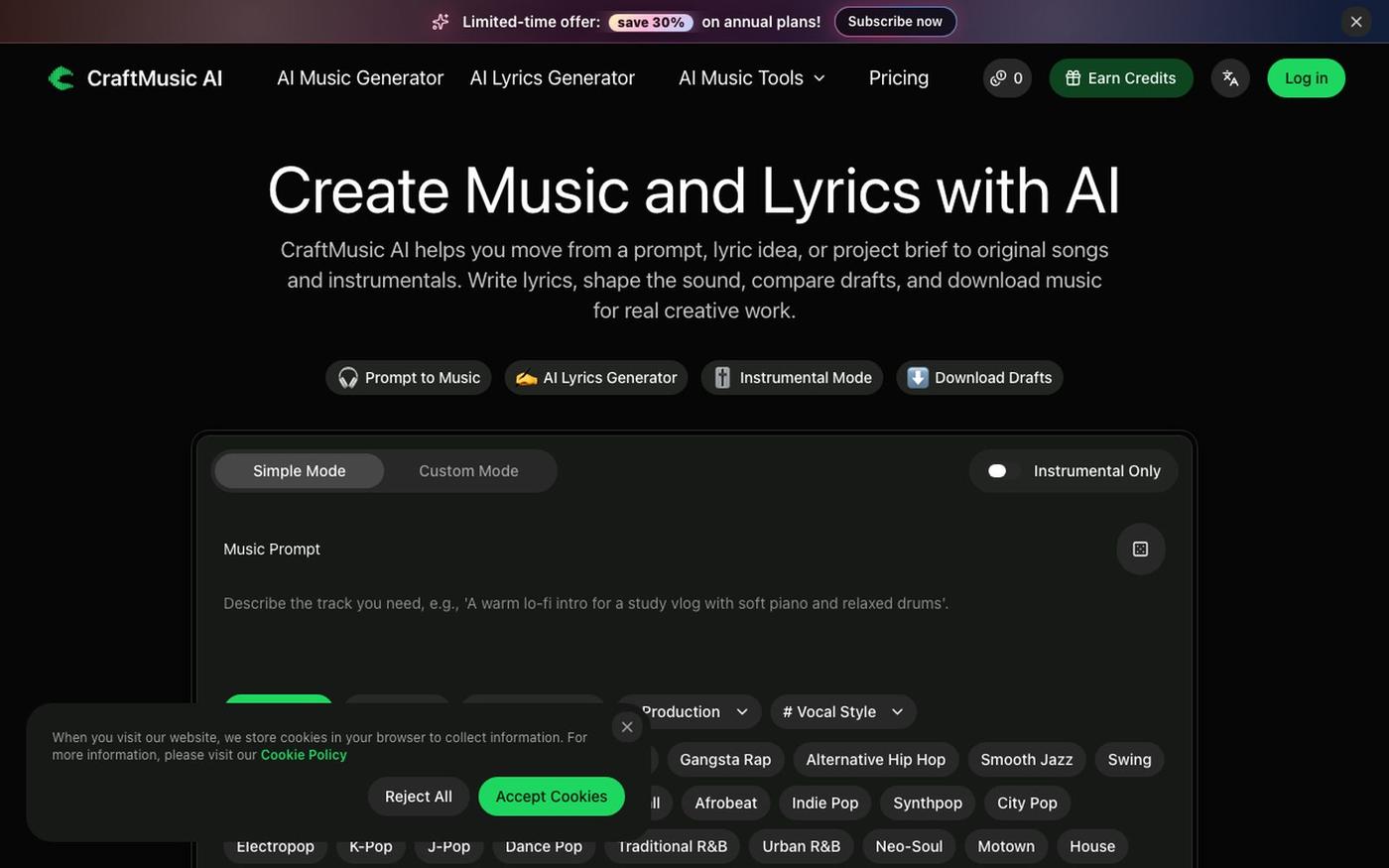Open the Cookie Policy link

(304, 755)
